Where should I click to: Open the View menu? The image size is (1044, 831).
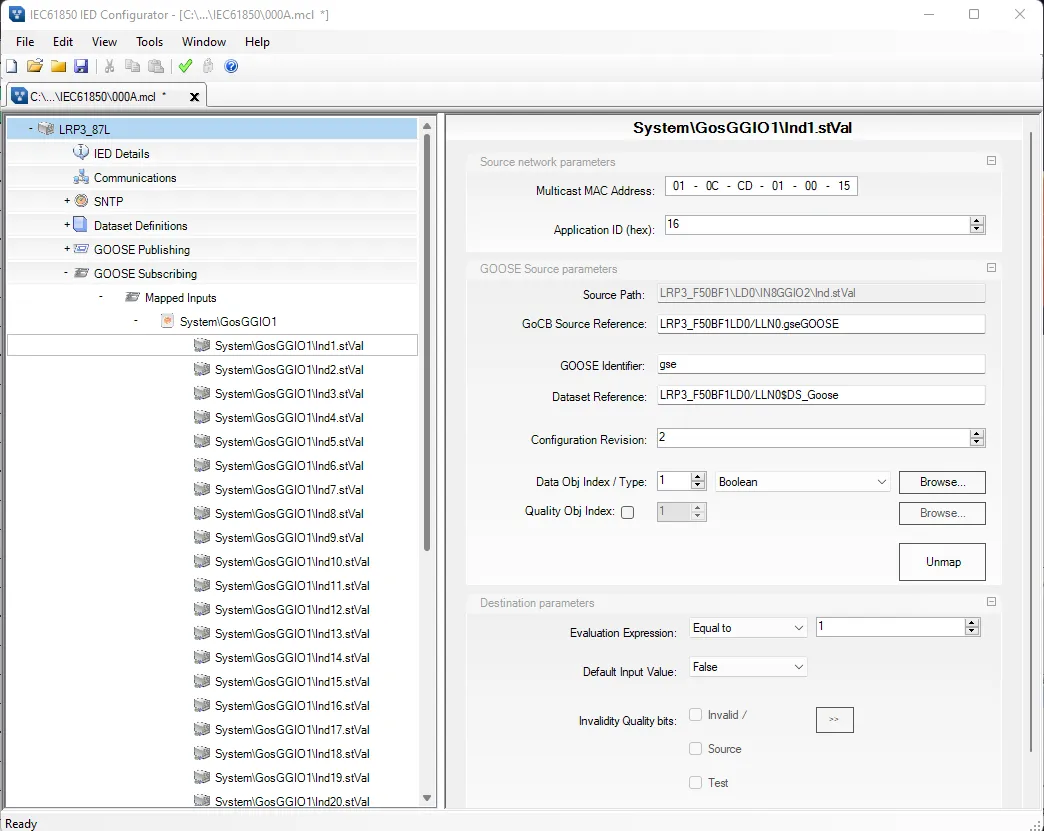(105, 41)
